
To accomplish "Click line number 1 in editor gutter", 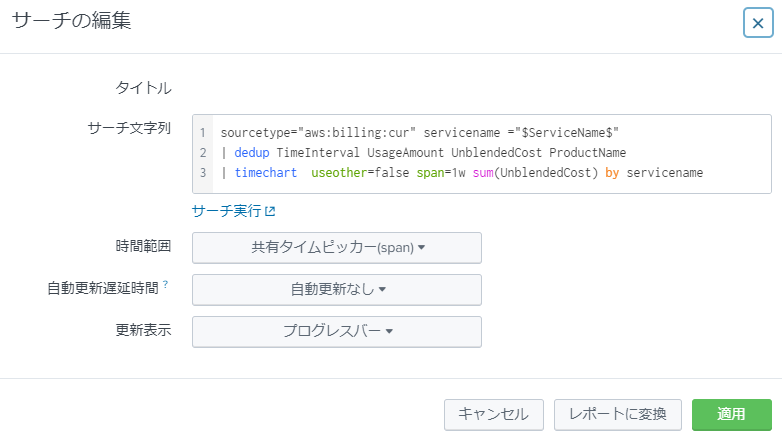I will pos(202,133).
